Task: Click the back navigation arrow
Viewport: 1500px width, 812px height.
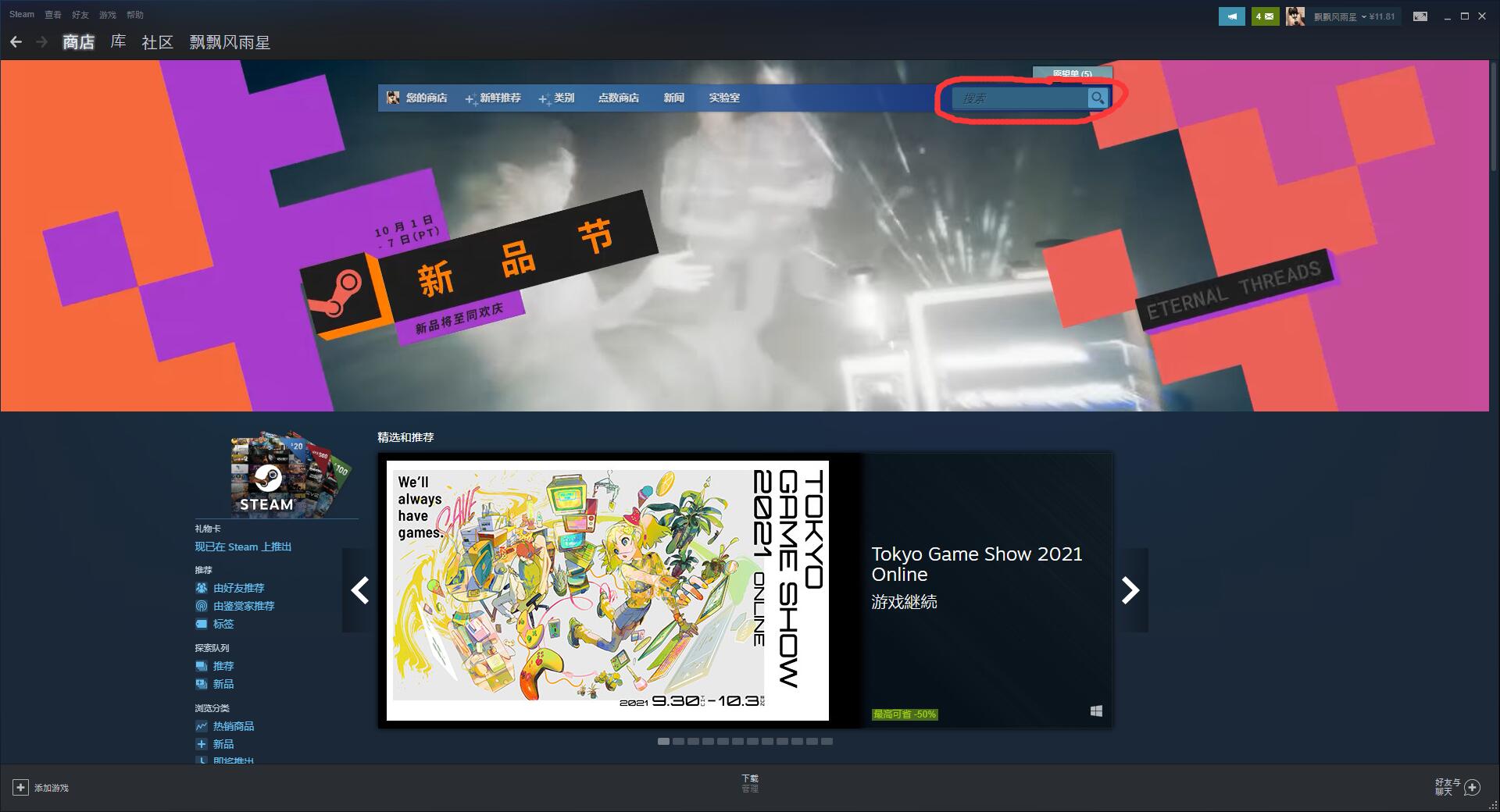Action: tap(16, 42)
